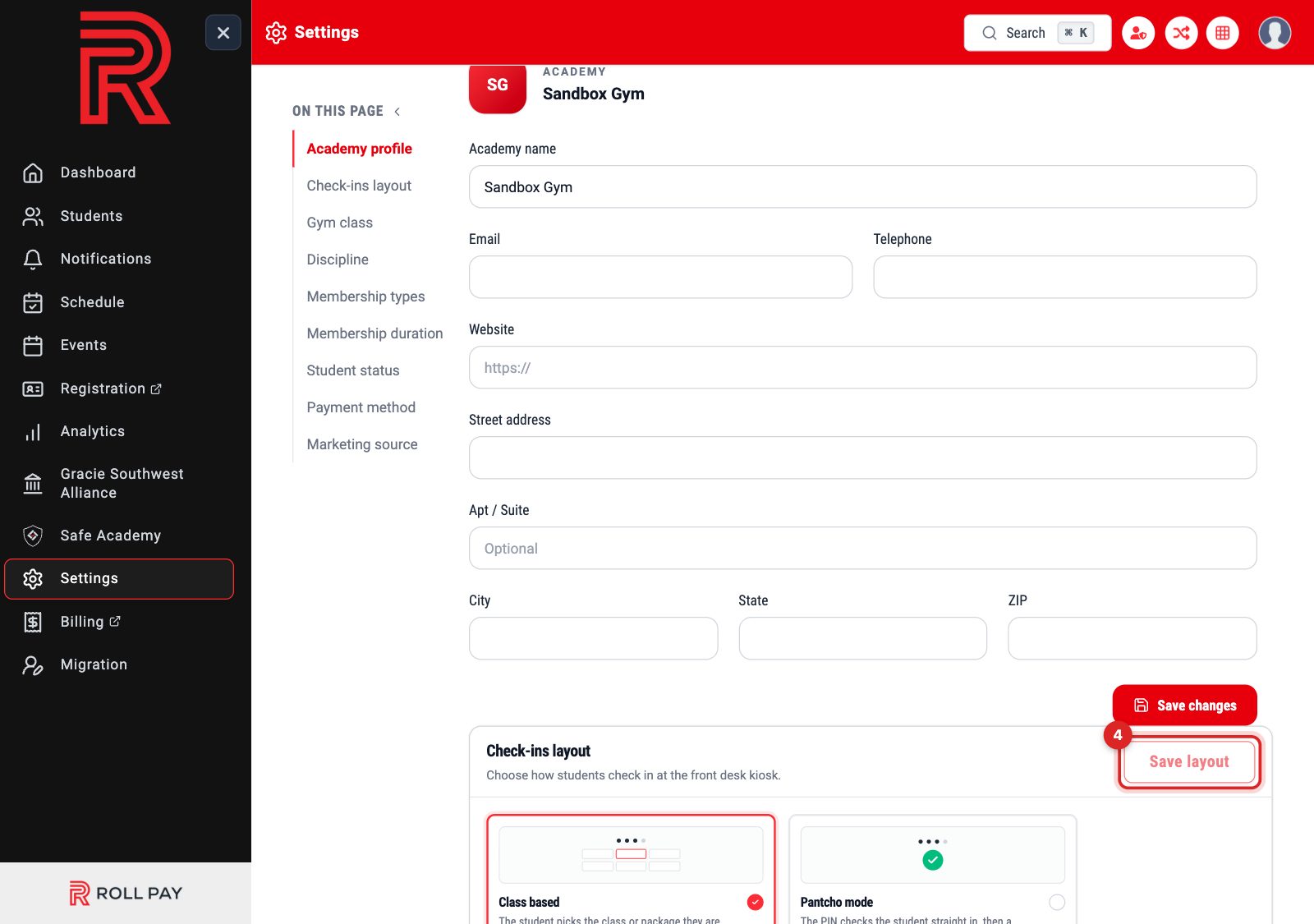Screen dimensions: 1314x924
Task: Click the Safe Academy shield icon
Action: 33,536
